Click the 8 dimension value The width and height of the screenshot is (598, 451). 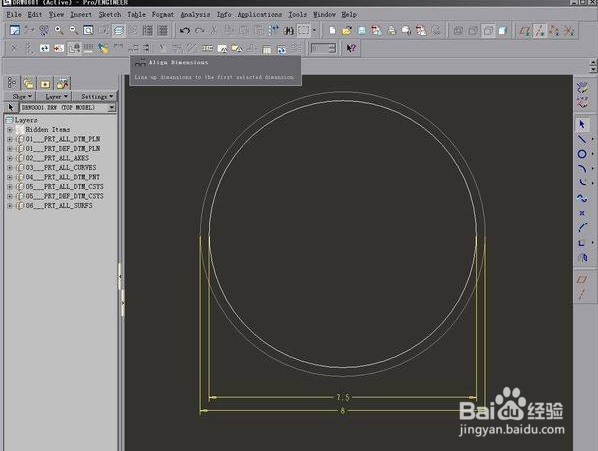coord(342,411)
